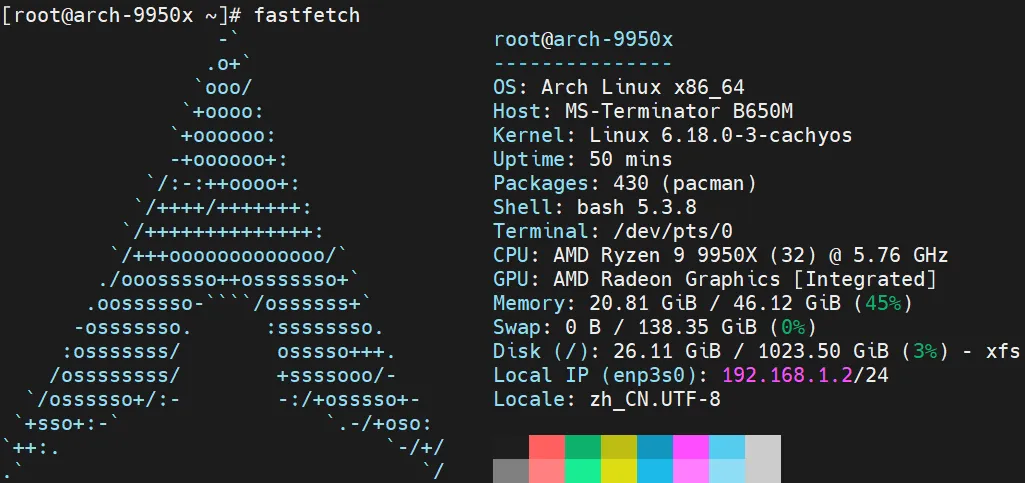Click the bright magenta swatch in the top color row

691,447
